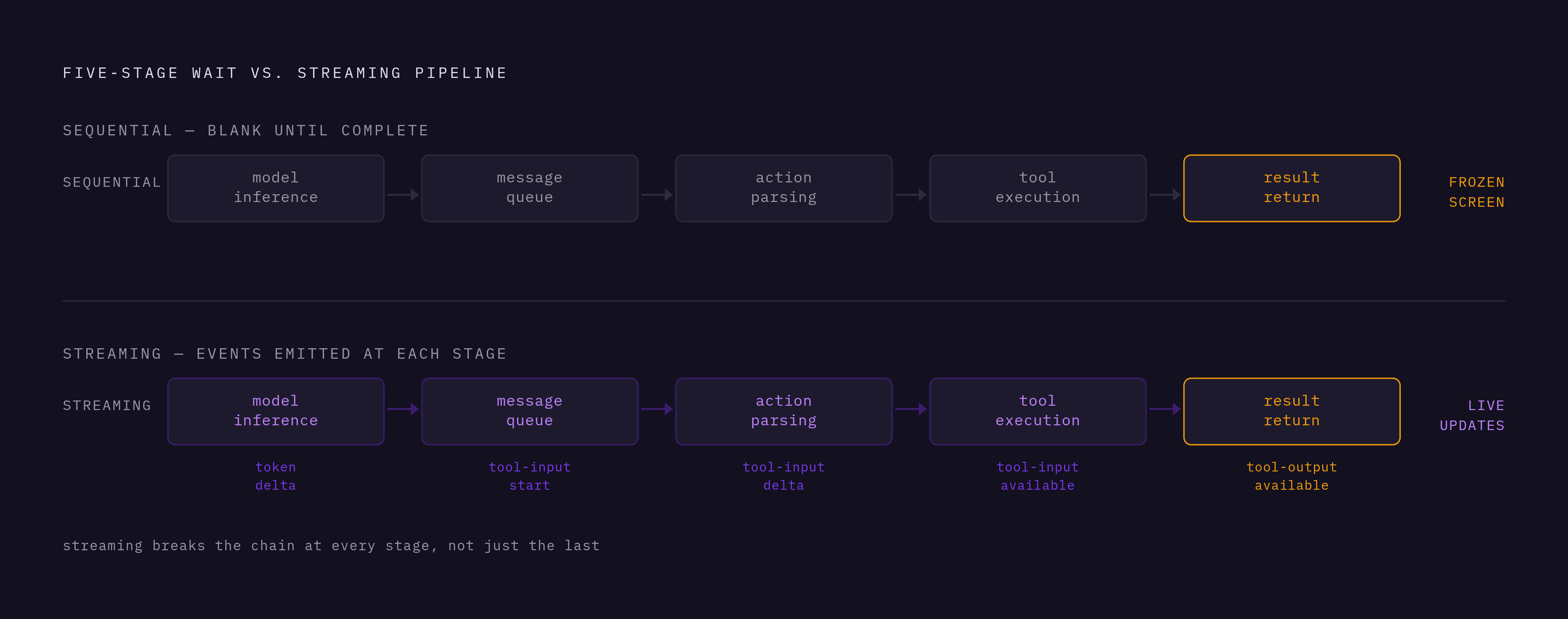This screenshot has width=1568, height=619.
Task: Click the sequential 'result return' orange box
Action: (1292, 188)
